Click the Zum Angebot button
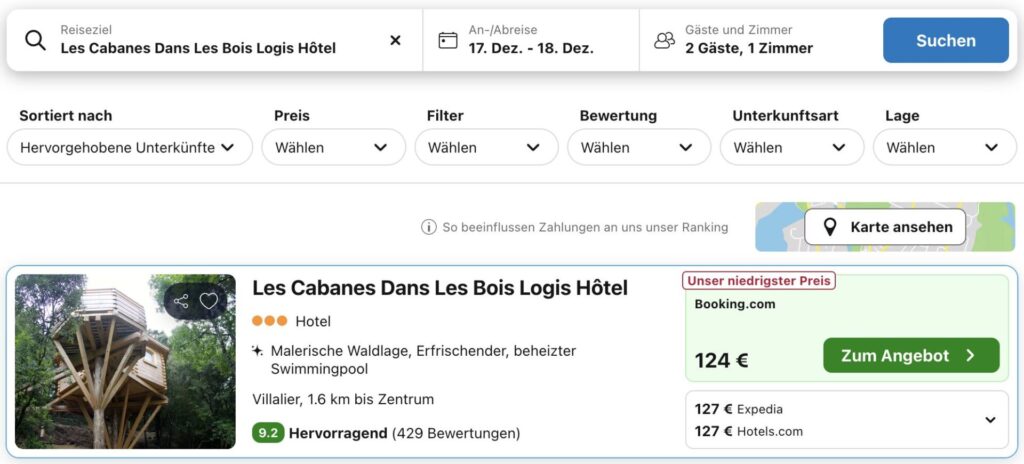 click(910, 355)
